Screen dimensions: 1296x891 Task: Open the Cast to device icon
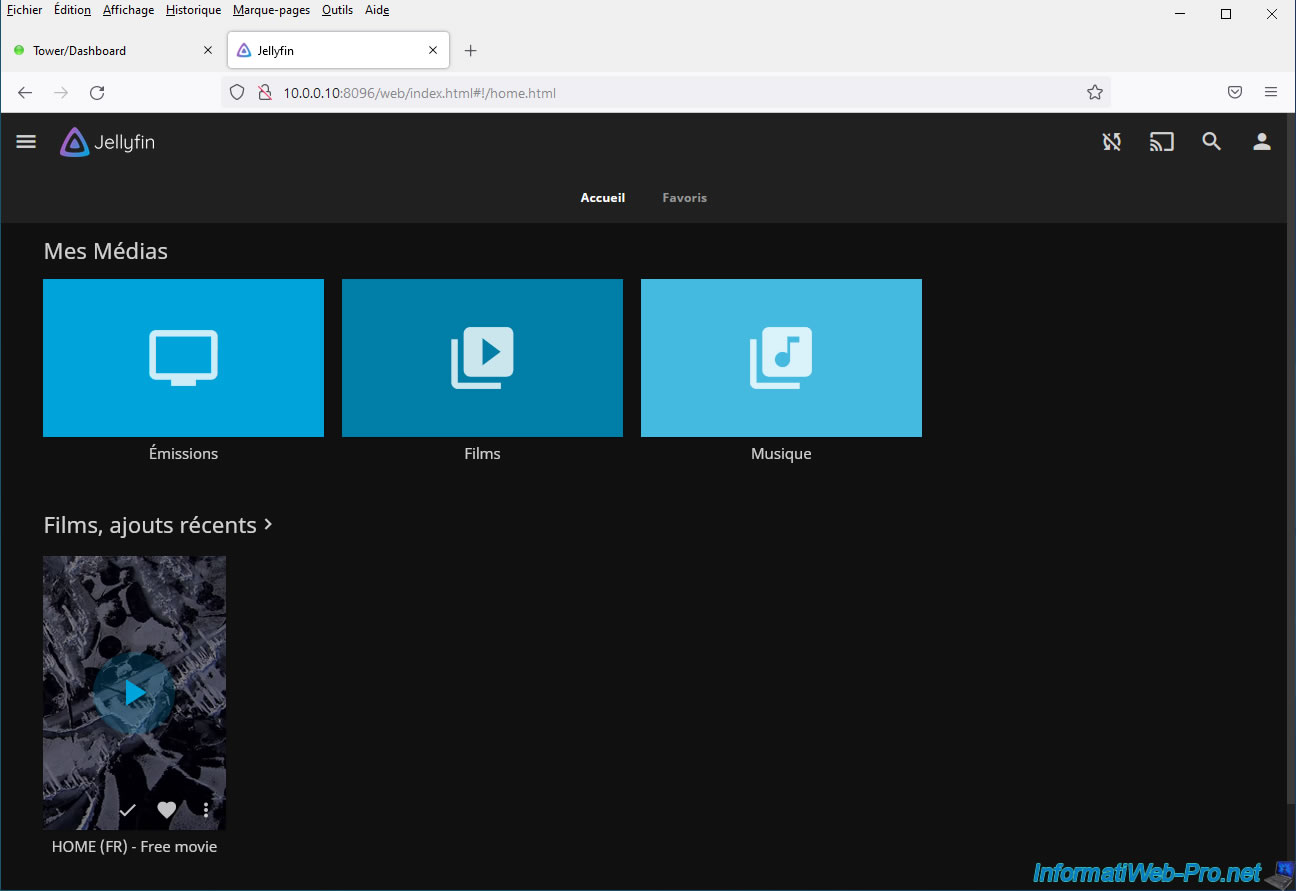(x=1161, y=142)
